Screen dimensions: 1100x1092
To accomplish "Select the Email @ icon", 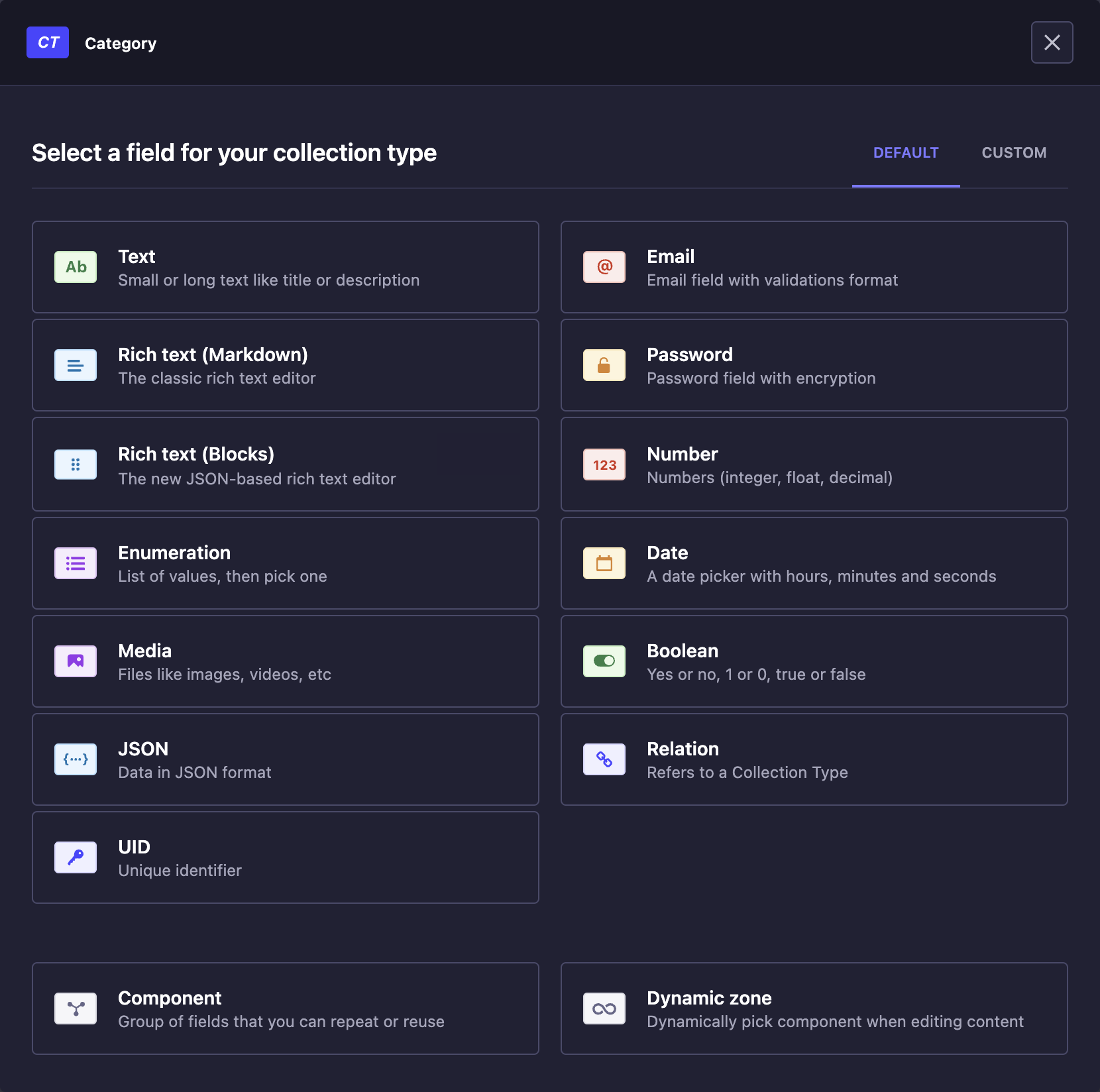I will 604,267.
